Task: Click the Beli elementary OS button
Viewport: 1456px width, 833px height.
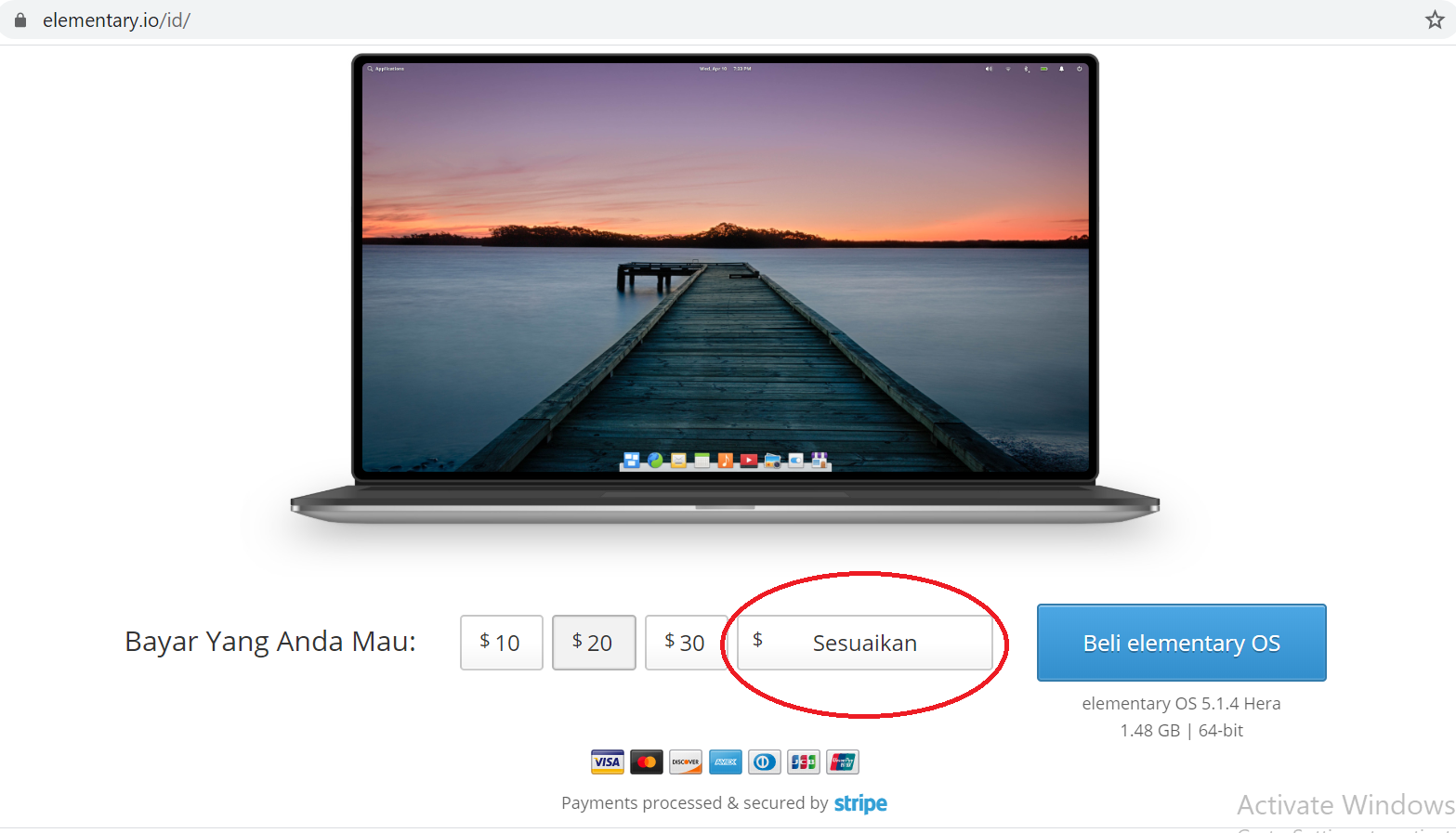Action: [x=1182, y=643]
